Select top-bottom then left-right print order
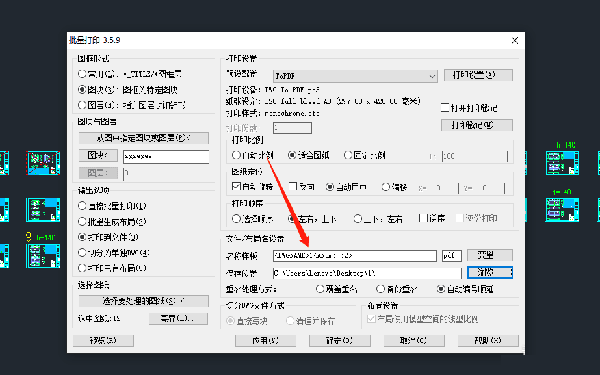Image resolution: width=600 pixels, height=375 pixels. point(357,218)
